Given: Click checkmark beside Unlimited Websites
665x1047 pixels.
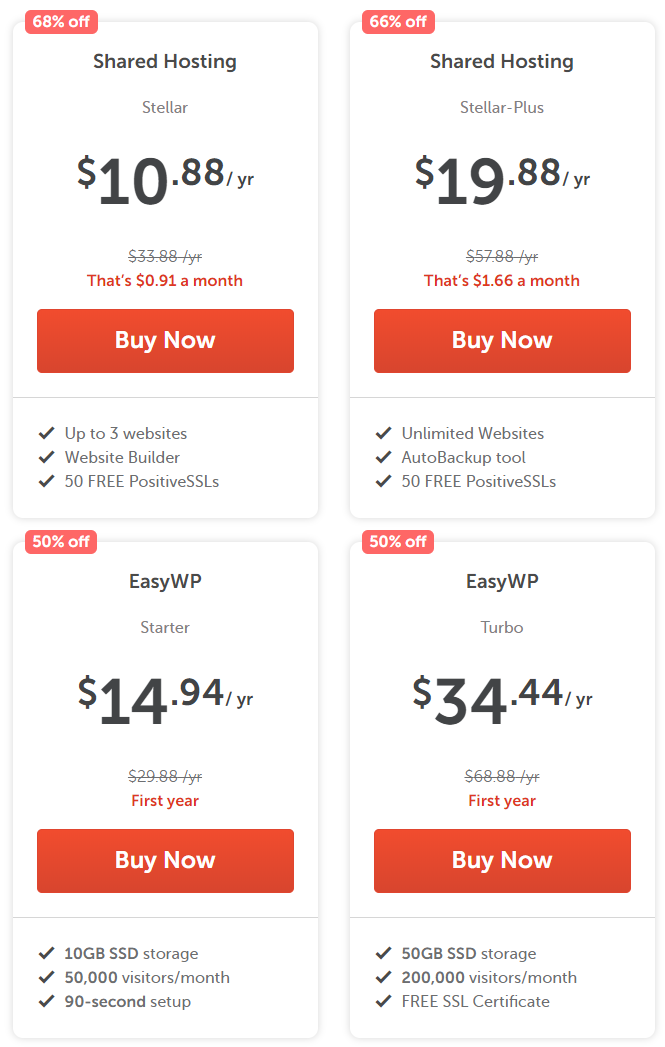Looking at the screenshot, I should tap(383, 433).
